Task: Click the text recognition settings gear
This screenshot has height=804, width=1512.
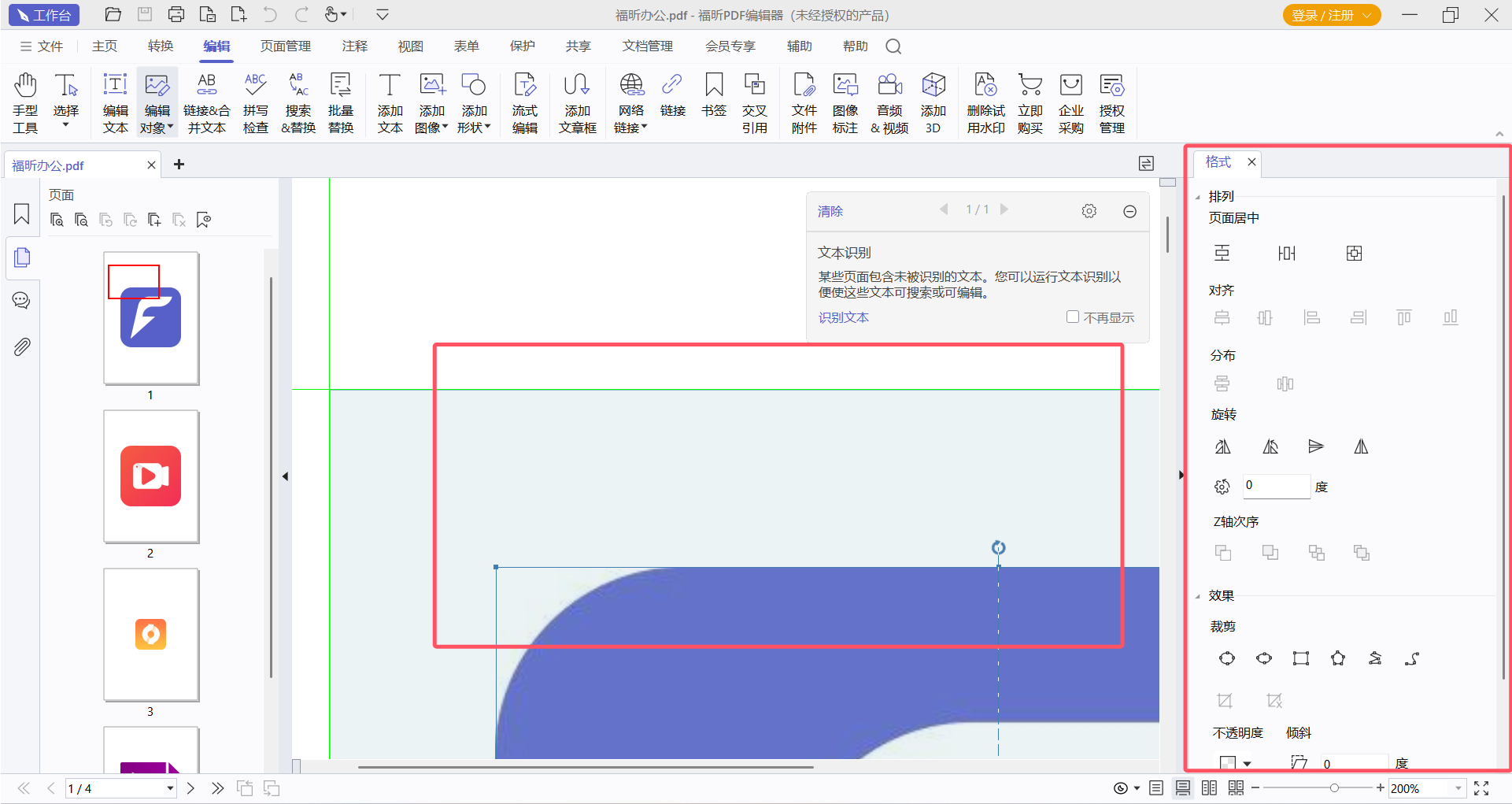Action: [1089, 211]
